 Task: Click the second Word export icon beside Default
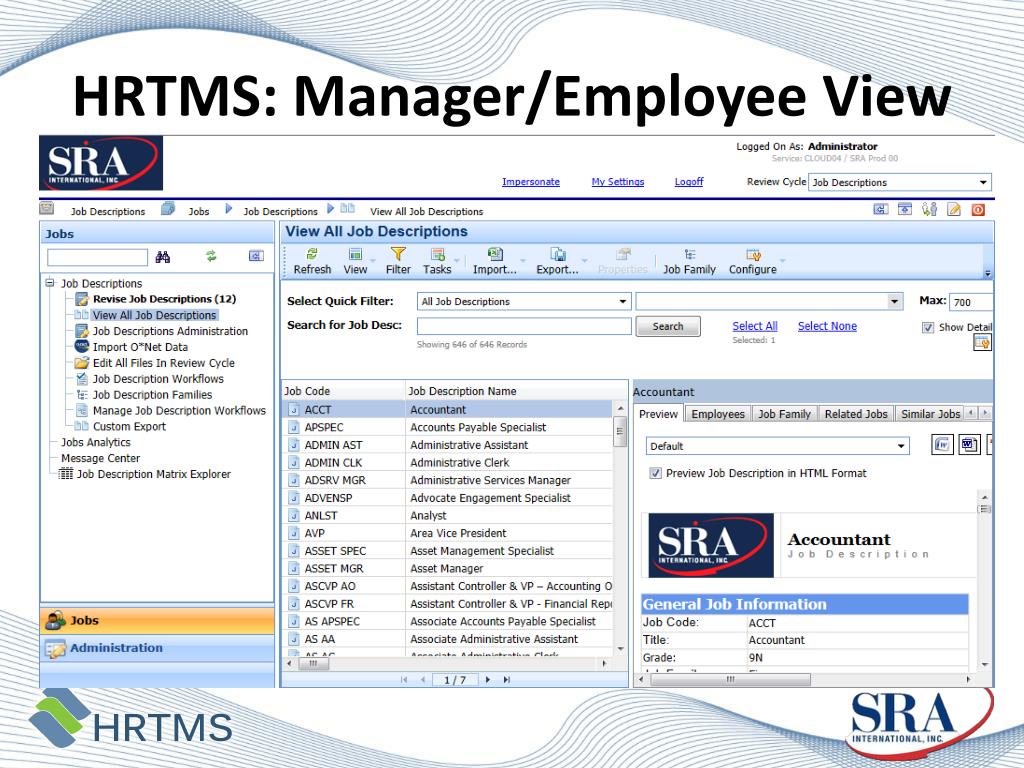[969, 445]
